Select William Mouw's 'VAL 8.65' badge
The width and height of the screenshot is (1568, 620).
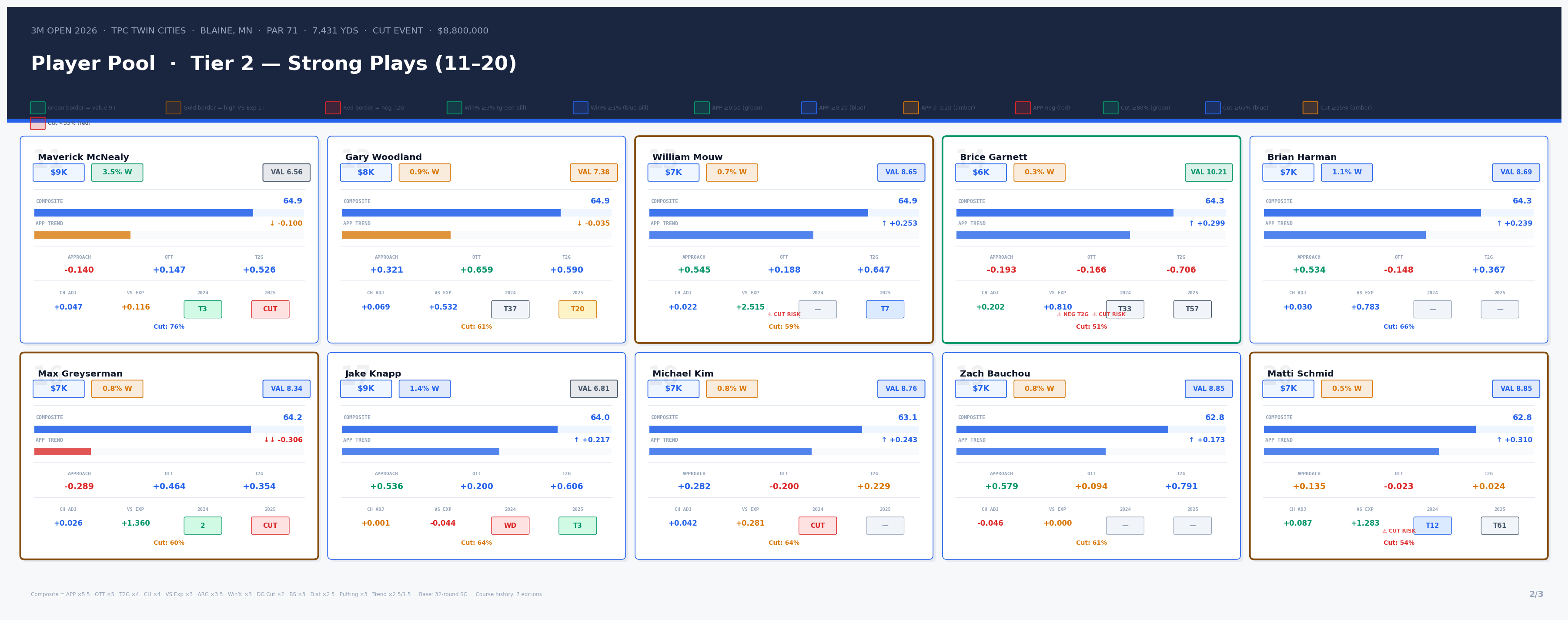[901, 172]
